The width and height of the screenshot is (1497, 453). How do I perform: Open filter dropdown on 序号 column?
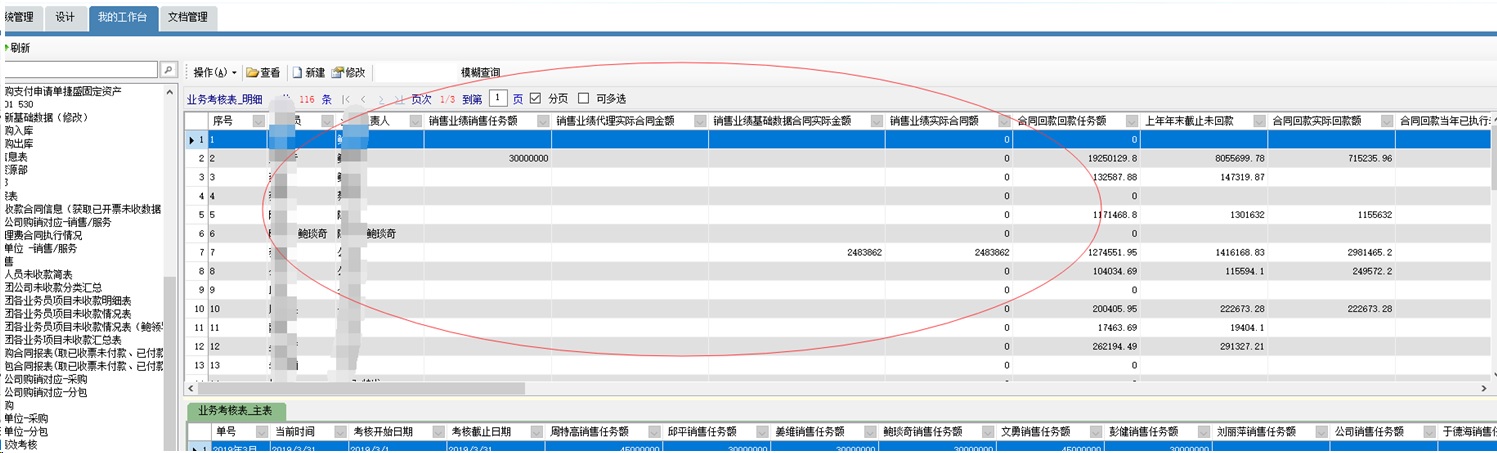click(x=259, y=121)
